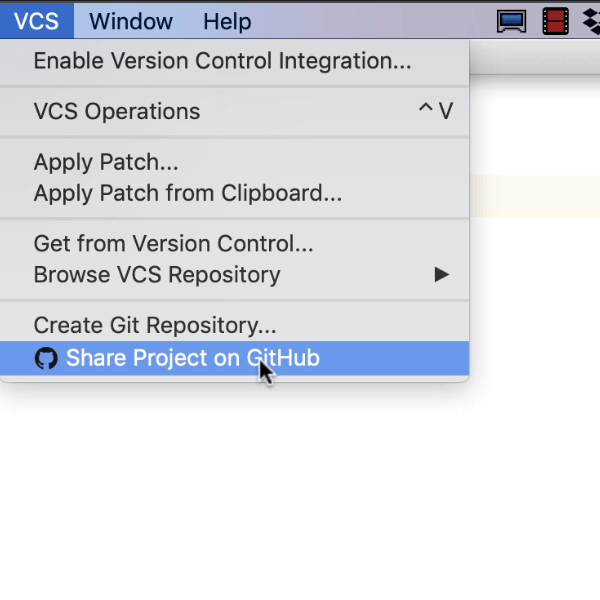This screenshot has width=600, height=600.
Task: Open the Dropbox menu bar icon
Action: (x=591, y=21)
